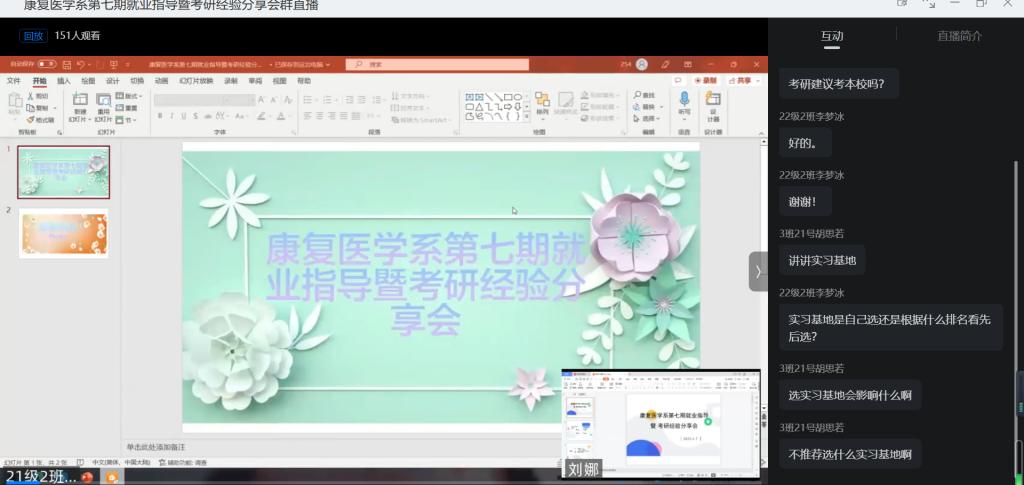Expand the shapes gallery more button
The width and height of the screenshot is (1024, 485).
[x=526, y=116]
